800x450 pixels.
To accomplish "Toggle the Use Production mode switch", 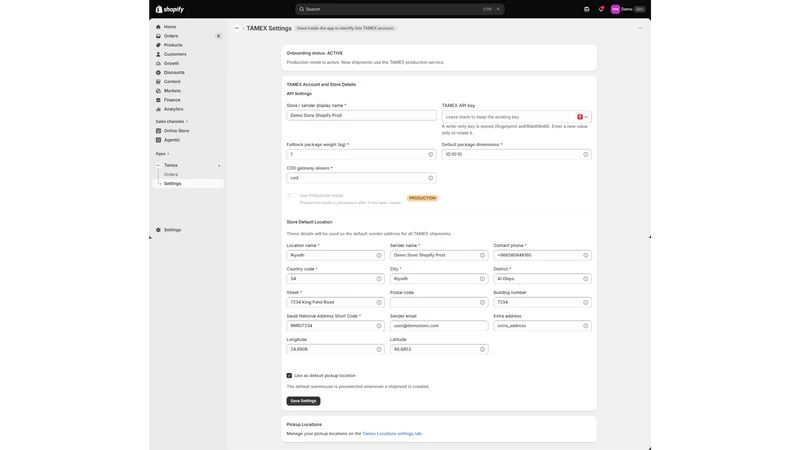I will [x=291, y=195].
